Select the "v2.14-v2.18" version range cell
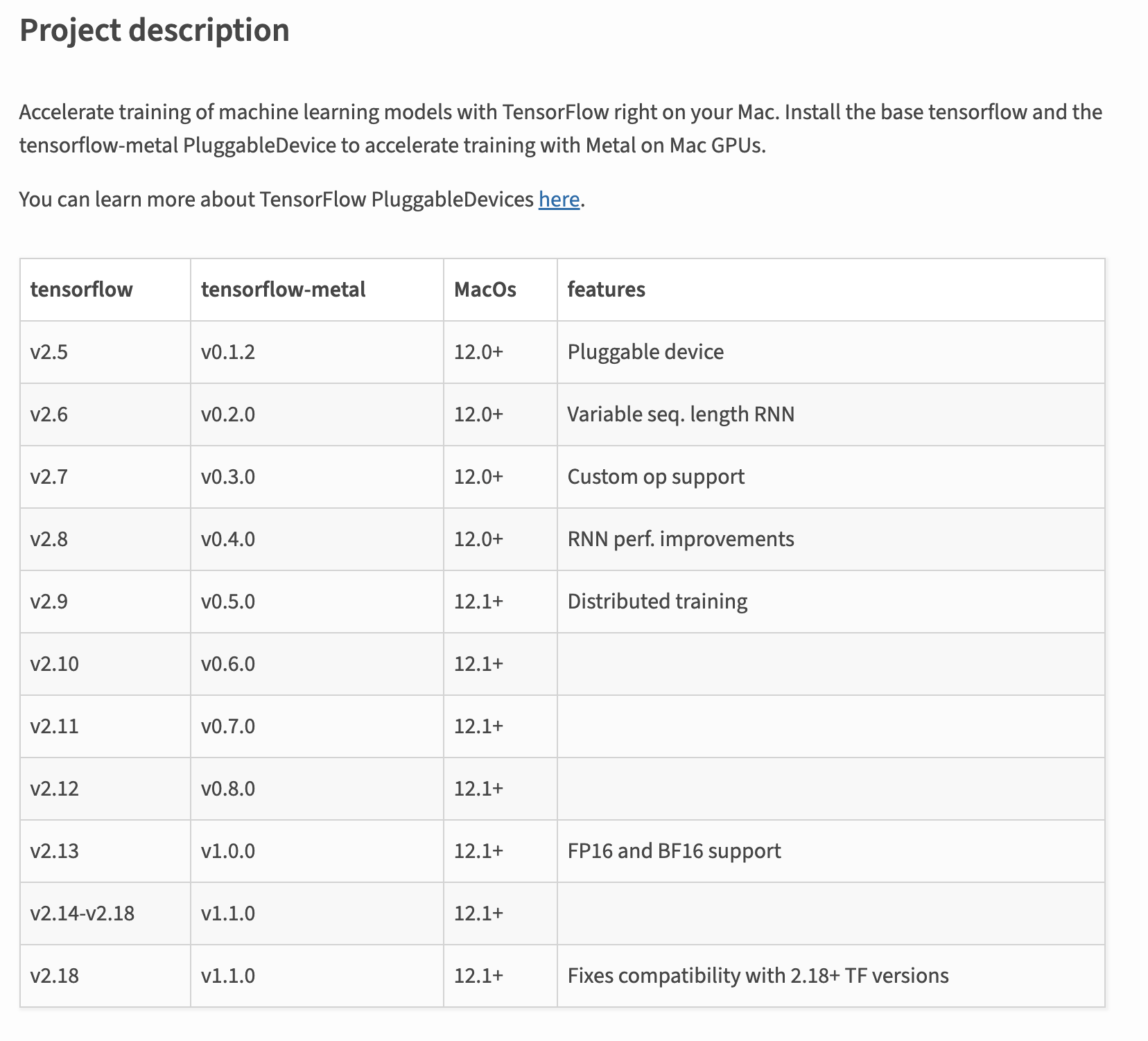This screenshot has height=1041, width=1148. [x=82, y=913]
